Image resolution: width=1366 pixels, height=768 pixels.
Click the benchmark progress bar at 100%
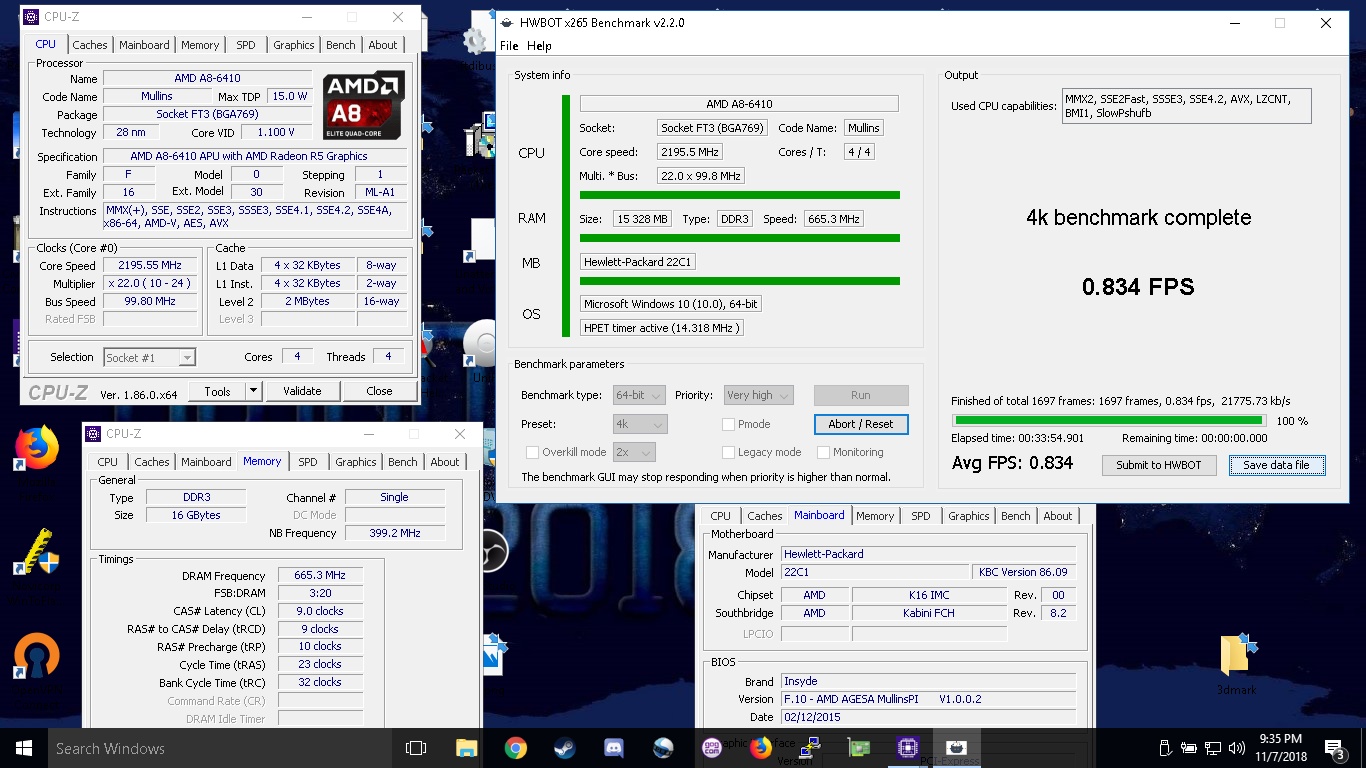1109,421
